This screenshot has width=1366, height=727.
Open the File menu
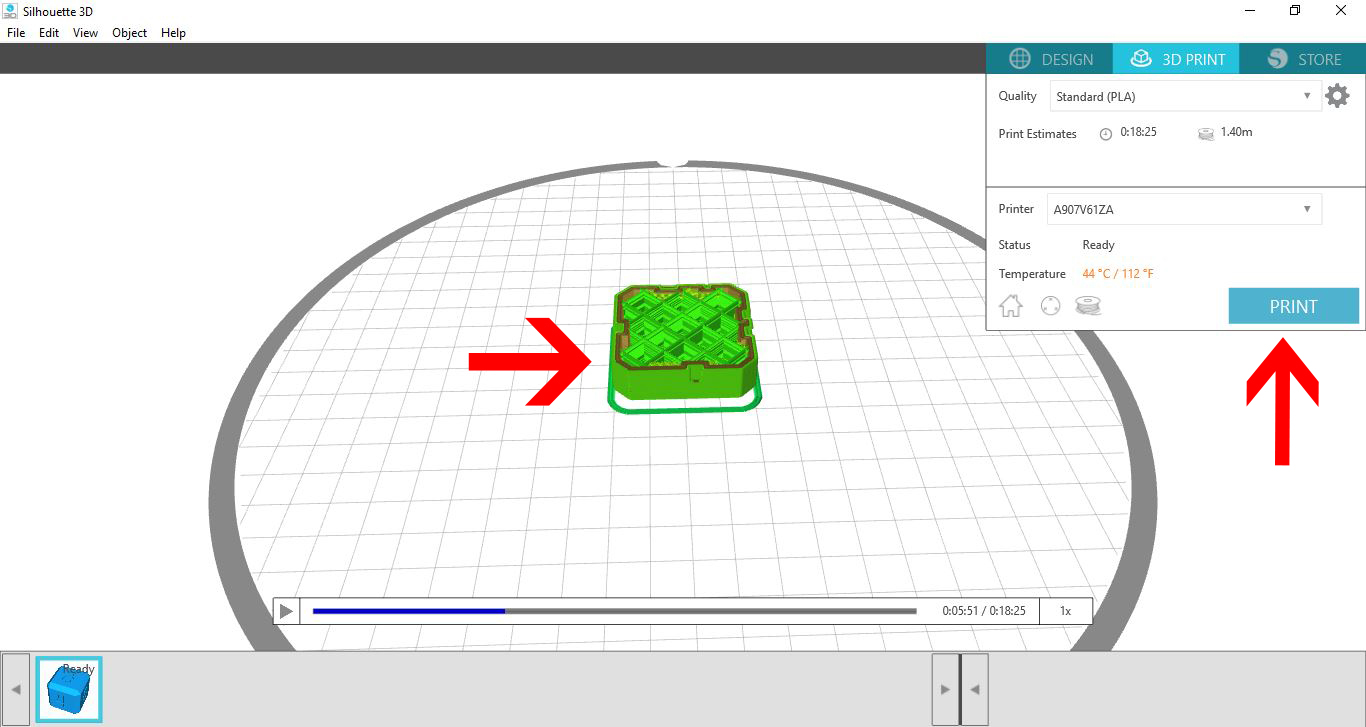[x=16, y=33]
